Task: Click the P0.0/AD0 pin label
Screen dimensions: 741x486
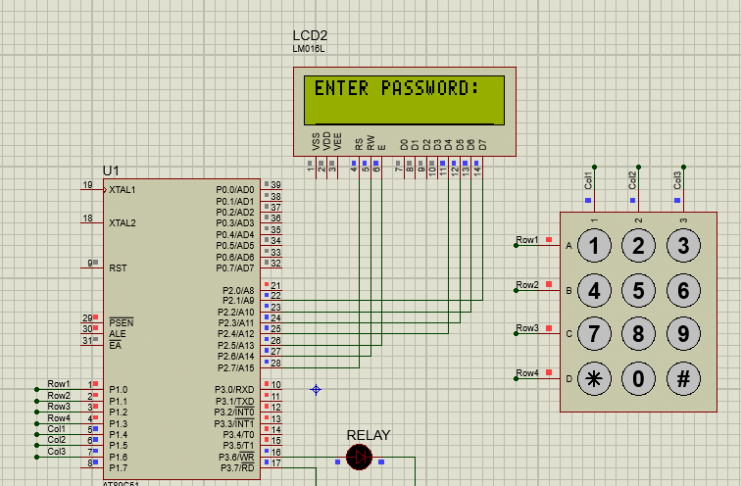Action: point(235,190)
